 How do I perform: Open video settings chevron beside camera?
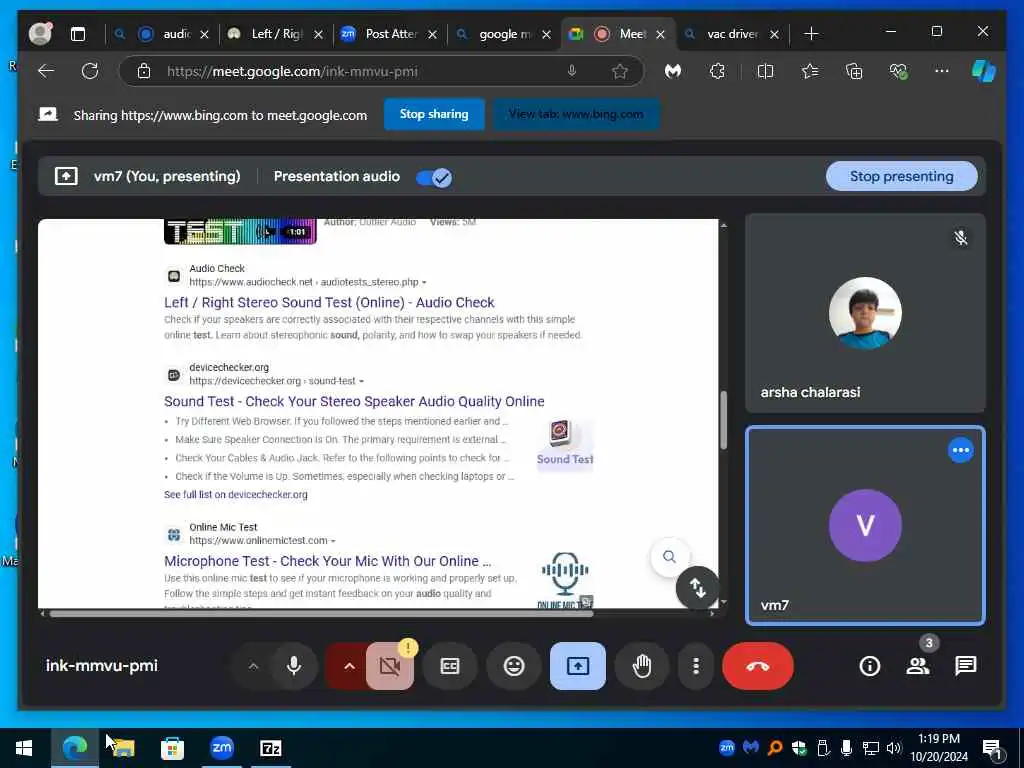[x=349, y=666]
